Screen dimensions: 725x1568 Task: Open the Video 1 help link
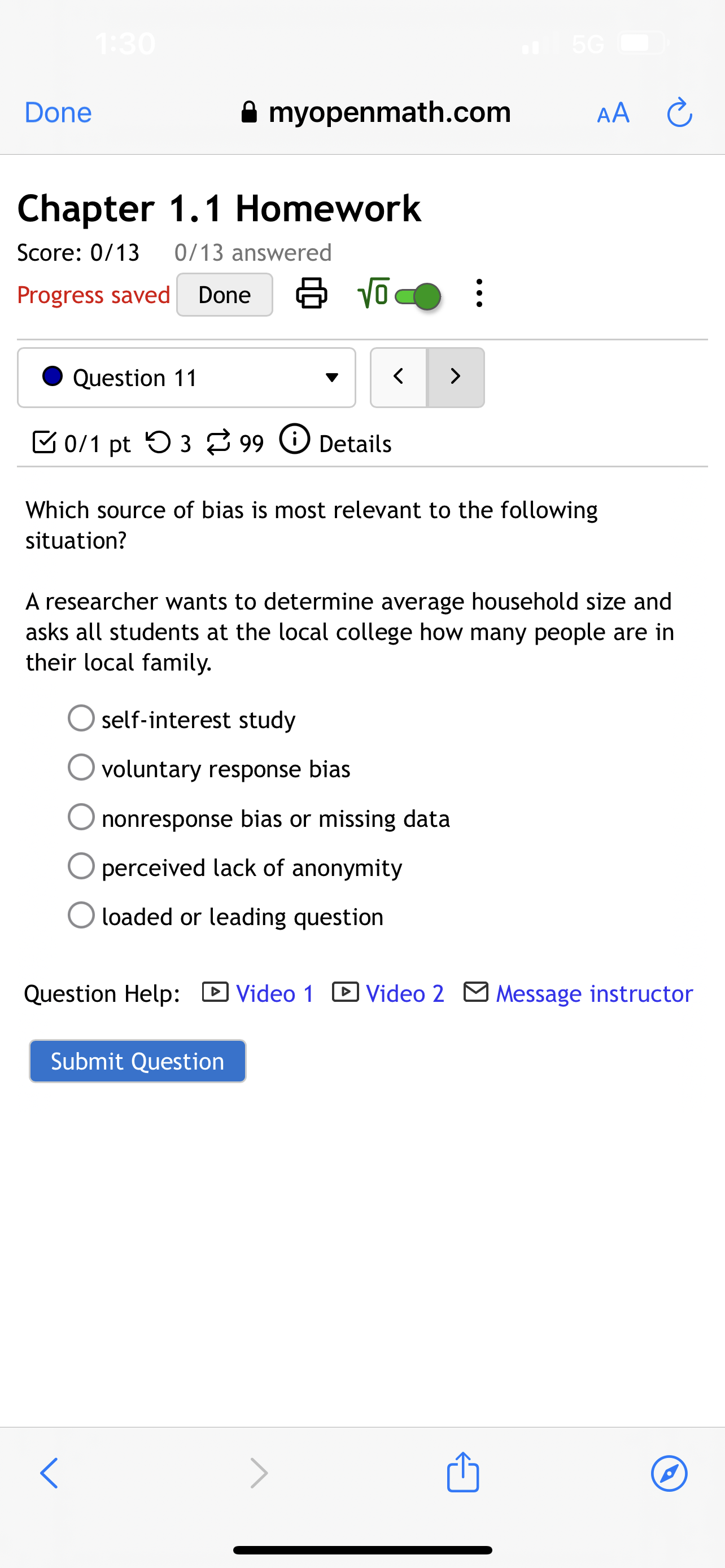(x=274, y=994)
